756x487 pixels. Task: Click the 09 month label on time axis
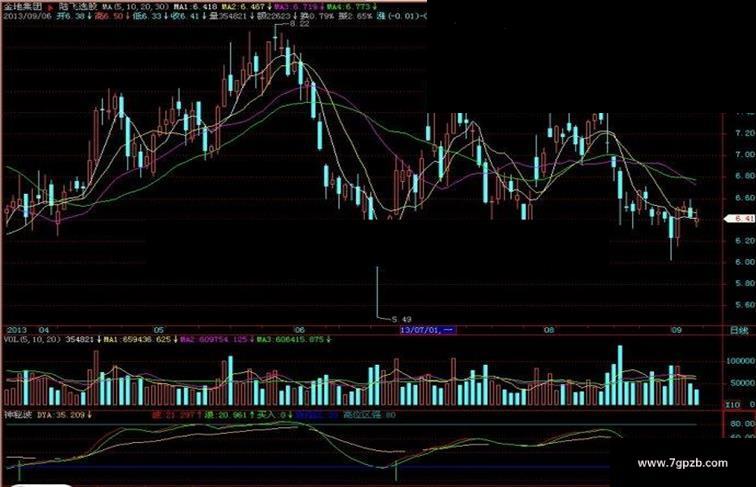677,330
